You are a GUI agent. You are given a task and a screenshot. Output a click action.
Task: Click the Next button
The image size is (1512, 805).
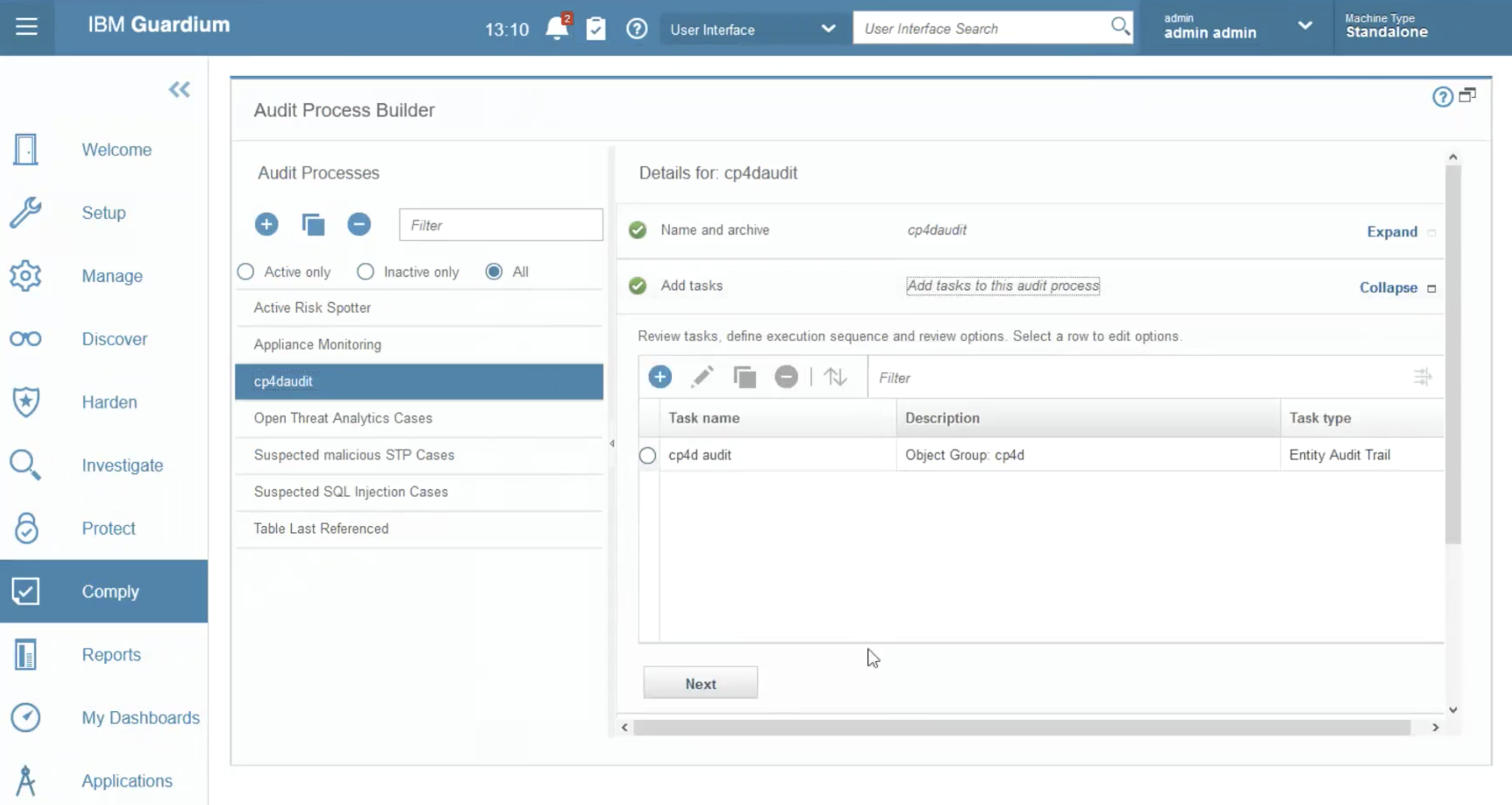pos(700,682)
